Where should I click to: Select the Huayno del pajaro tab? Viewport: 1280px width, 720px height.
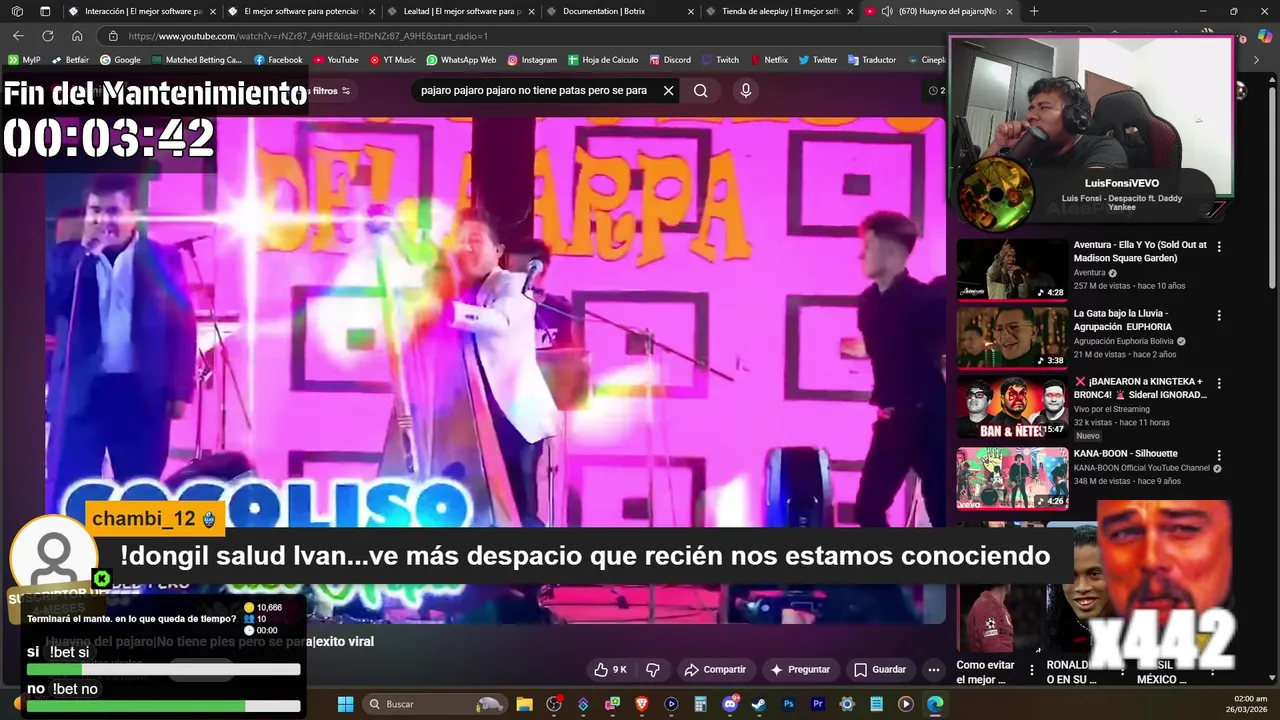pyautogui.click(x=938, y=11)
